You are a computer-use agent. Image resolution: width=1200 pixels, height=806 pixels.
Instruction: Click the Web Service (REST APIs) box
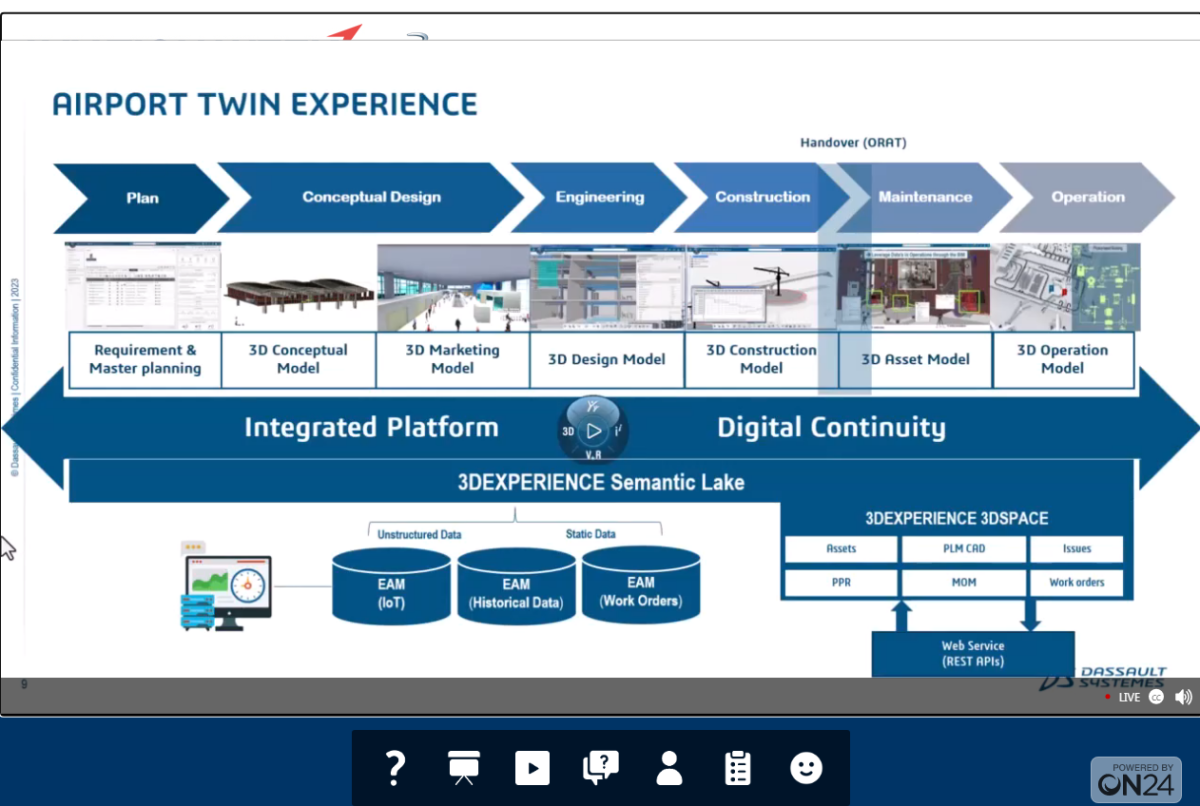click(x=972, y=654)
